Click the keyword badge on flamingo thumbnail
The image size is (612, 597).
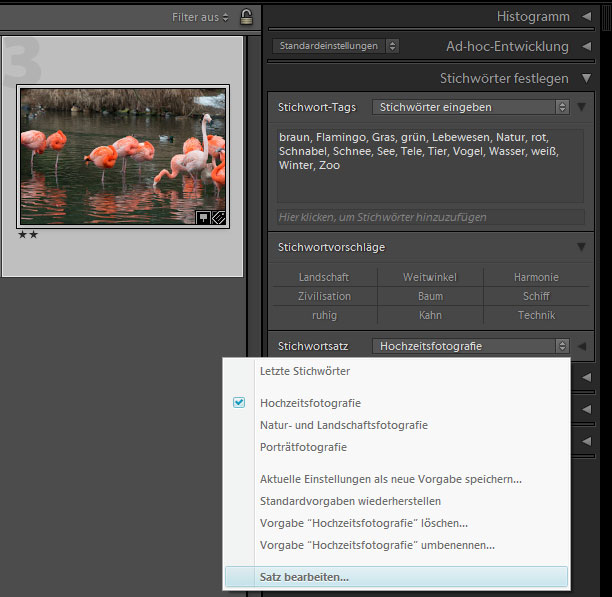click(218, 217)
